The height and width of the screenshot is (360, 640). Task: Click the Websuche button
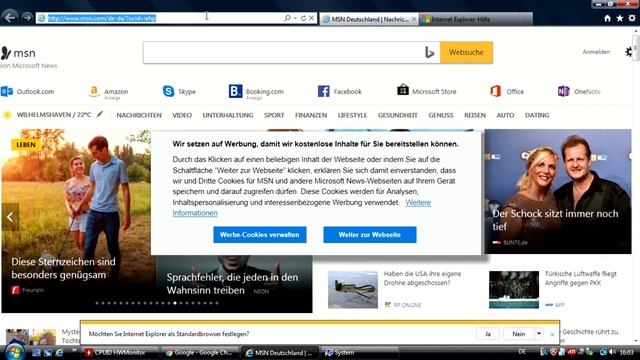click(x=466, y=52)
